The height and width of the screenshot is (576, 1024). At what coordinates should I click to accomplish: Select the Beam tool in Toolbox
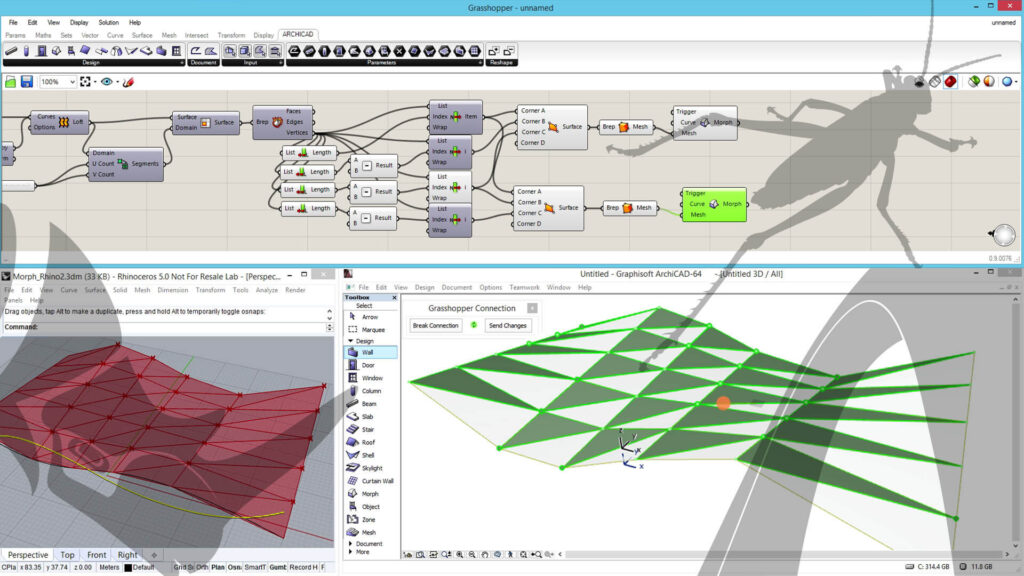point(370,404)
